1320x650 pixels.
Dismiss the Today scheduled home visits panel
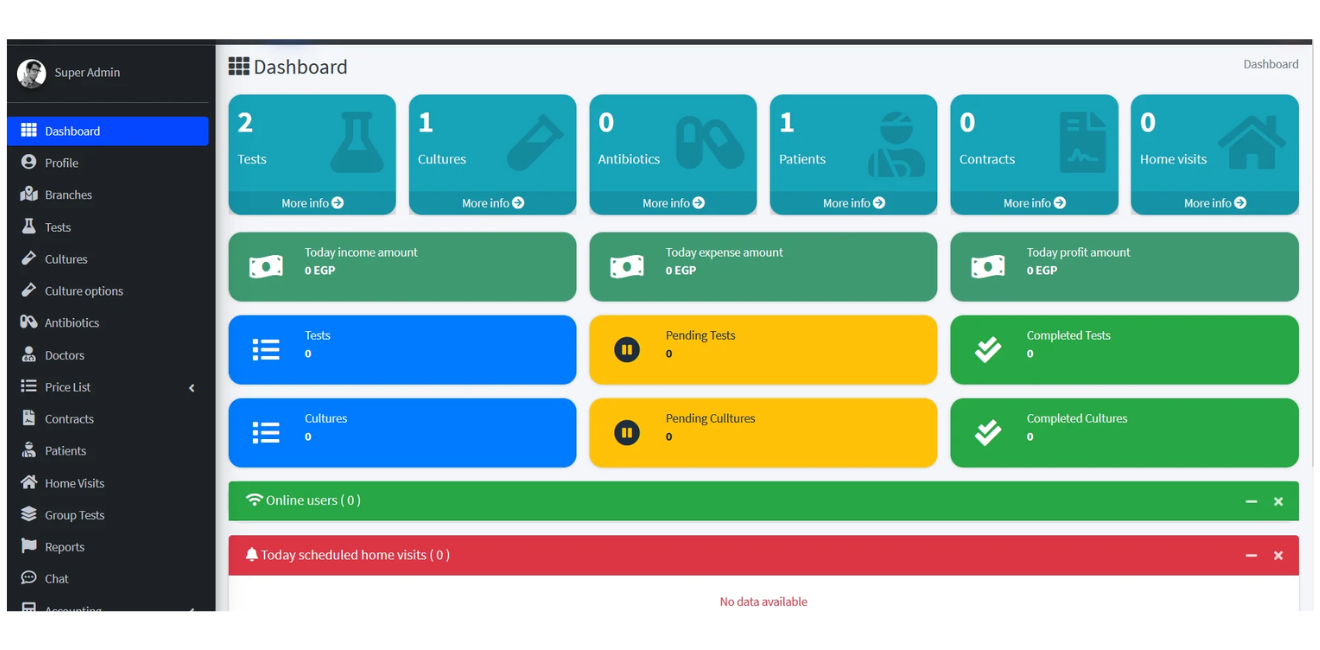tap(1278, 555)
